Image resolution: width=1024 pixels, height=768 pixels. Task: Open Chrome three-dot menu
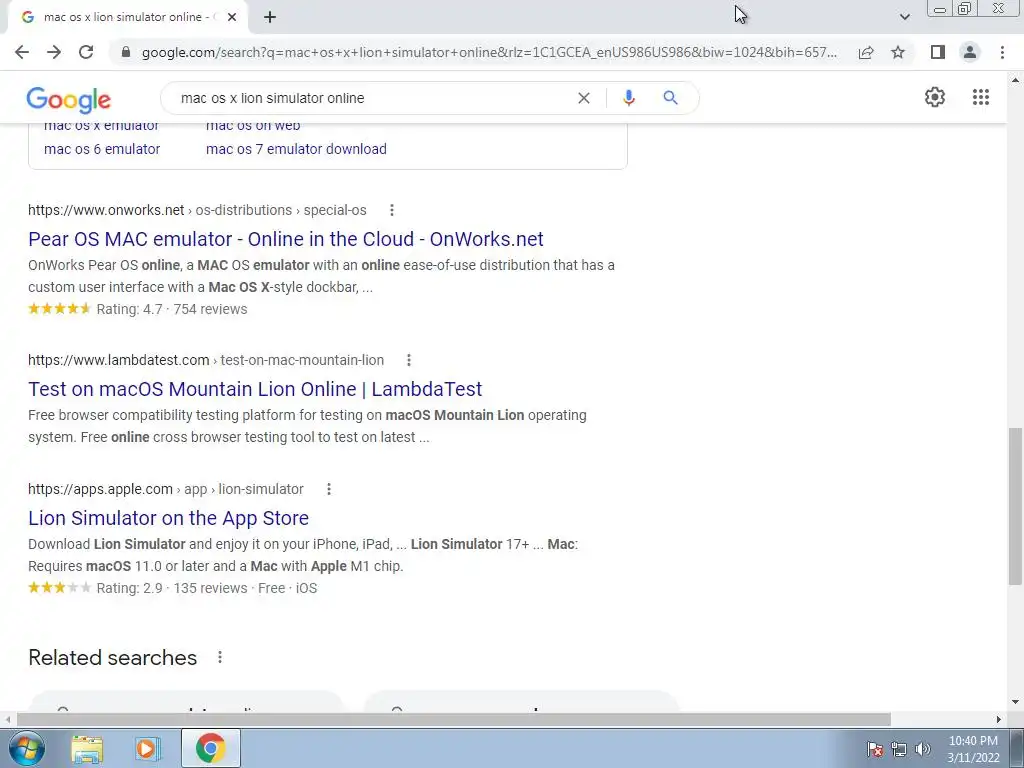tap(1002, 52)
